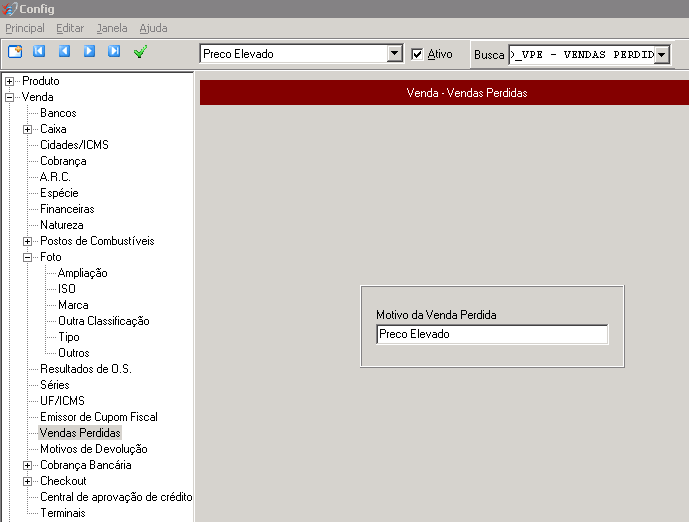Go to the next record

click(x=89, y=51)
